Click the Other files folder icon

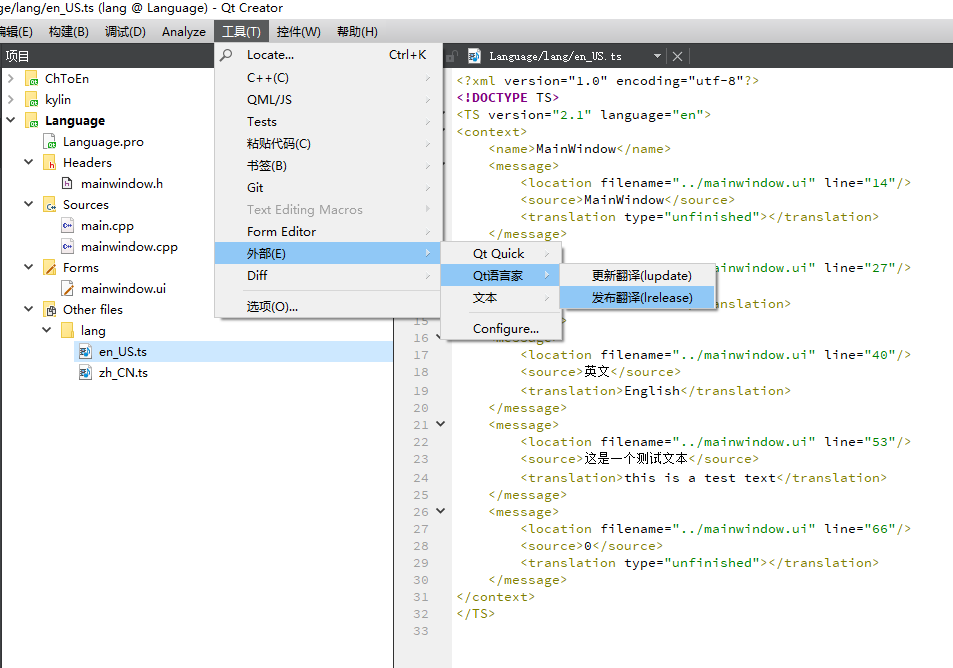[x=50, y=310]
